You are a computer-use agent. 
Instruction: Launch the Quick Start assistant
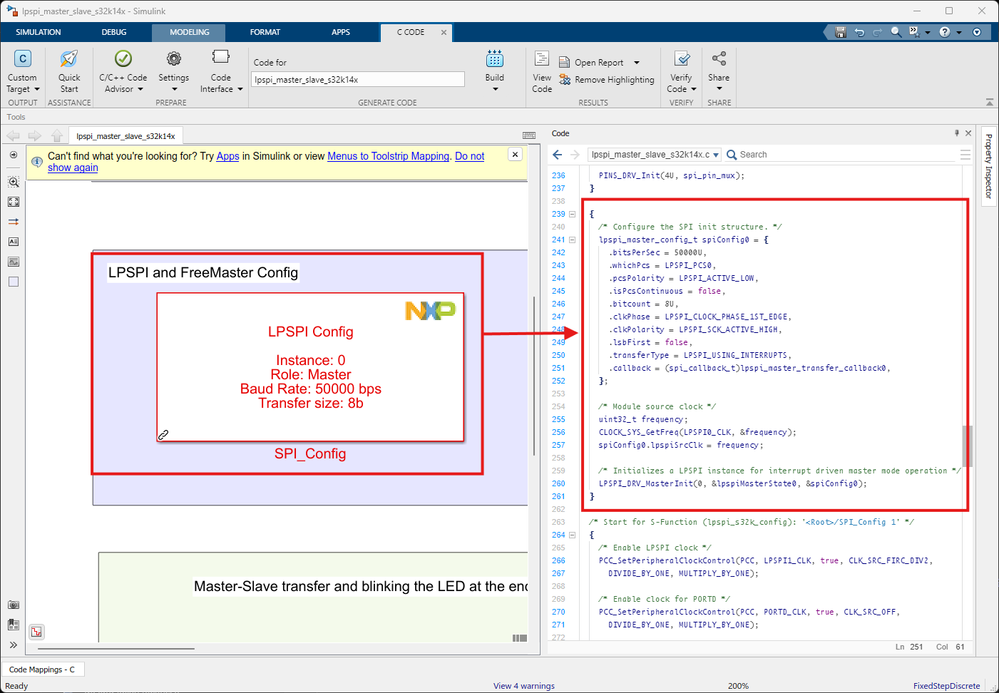tap(69, 72)
